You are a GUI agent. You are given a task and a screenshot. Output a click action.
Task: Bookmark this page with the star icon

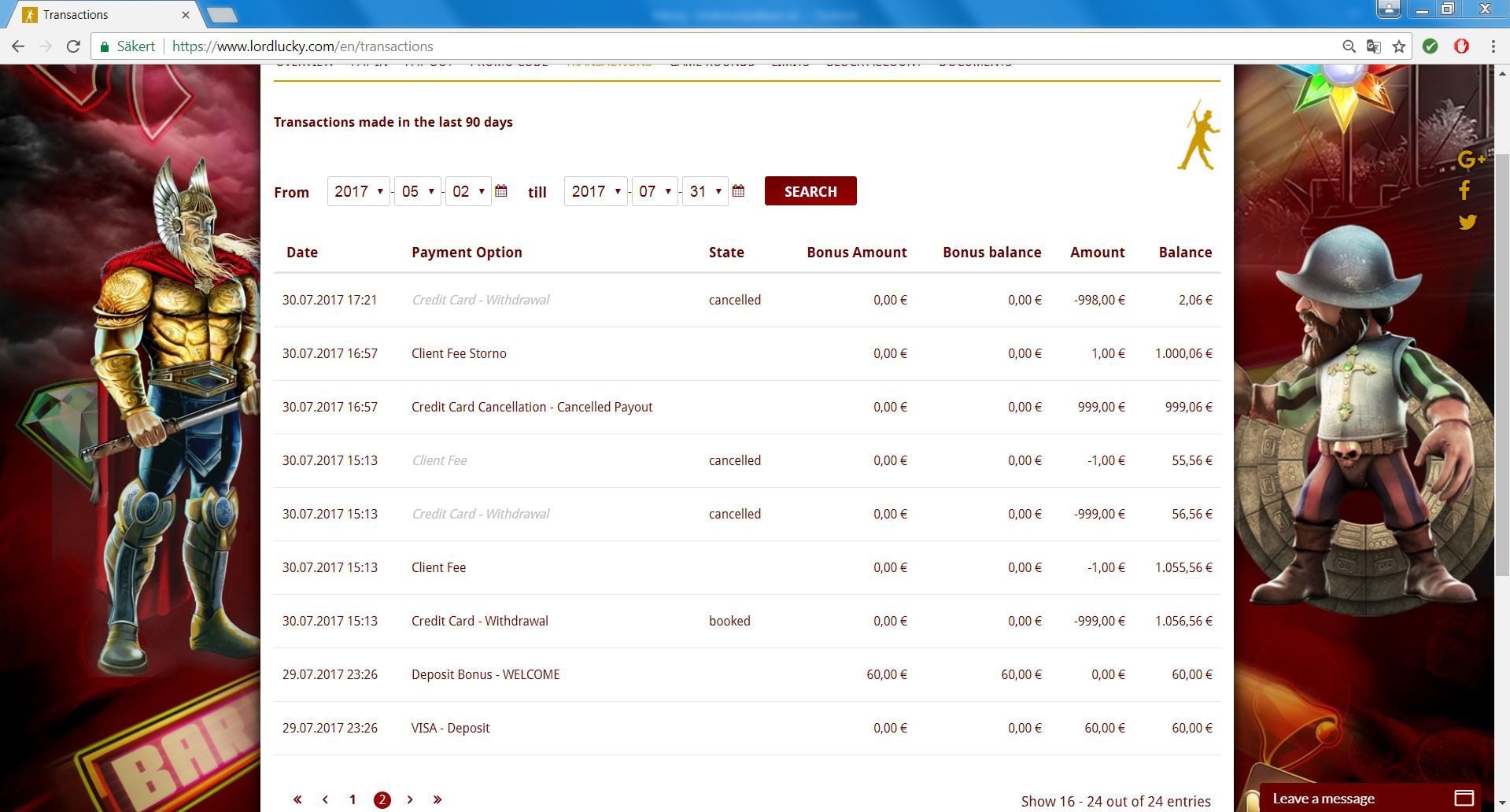point(1399,46)
